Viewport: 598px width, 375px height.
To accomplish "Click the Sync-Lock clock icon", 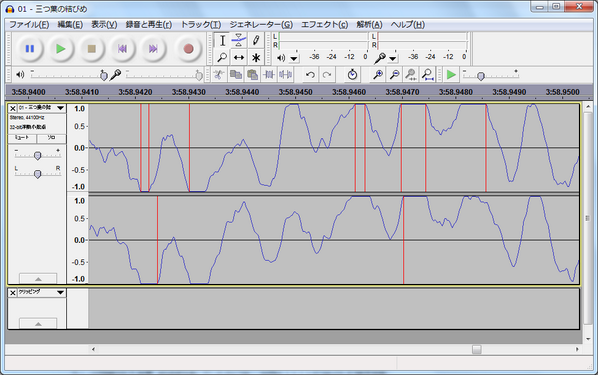I will click(x=352, y=75).
